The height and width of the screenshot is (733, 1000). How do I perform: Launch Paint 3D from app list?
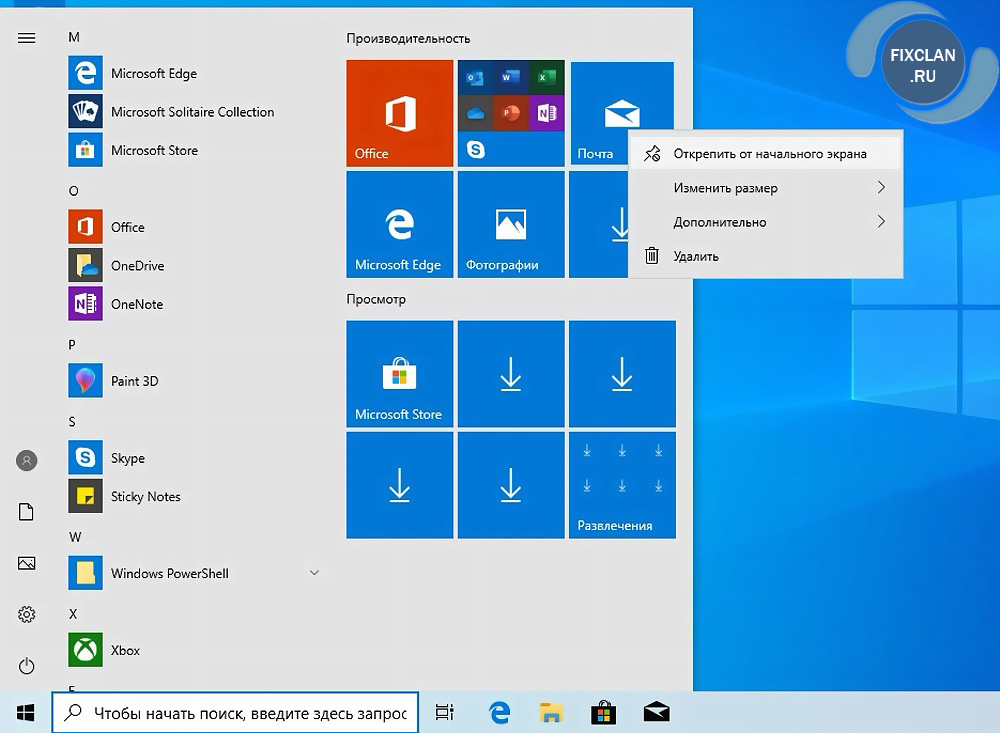pyautogui.click(x=134, y=381)
